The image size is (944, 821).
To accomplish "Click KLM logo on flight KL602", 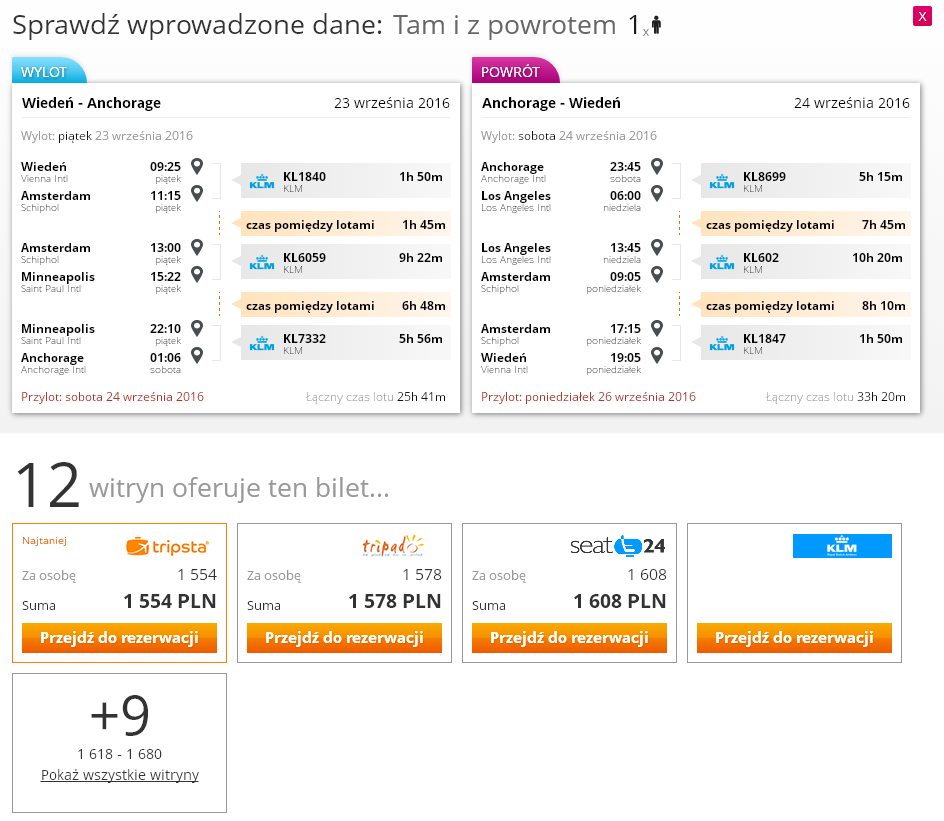I will pos(722,262).
